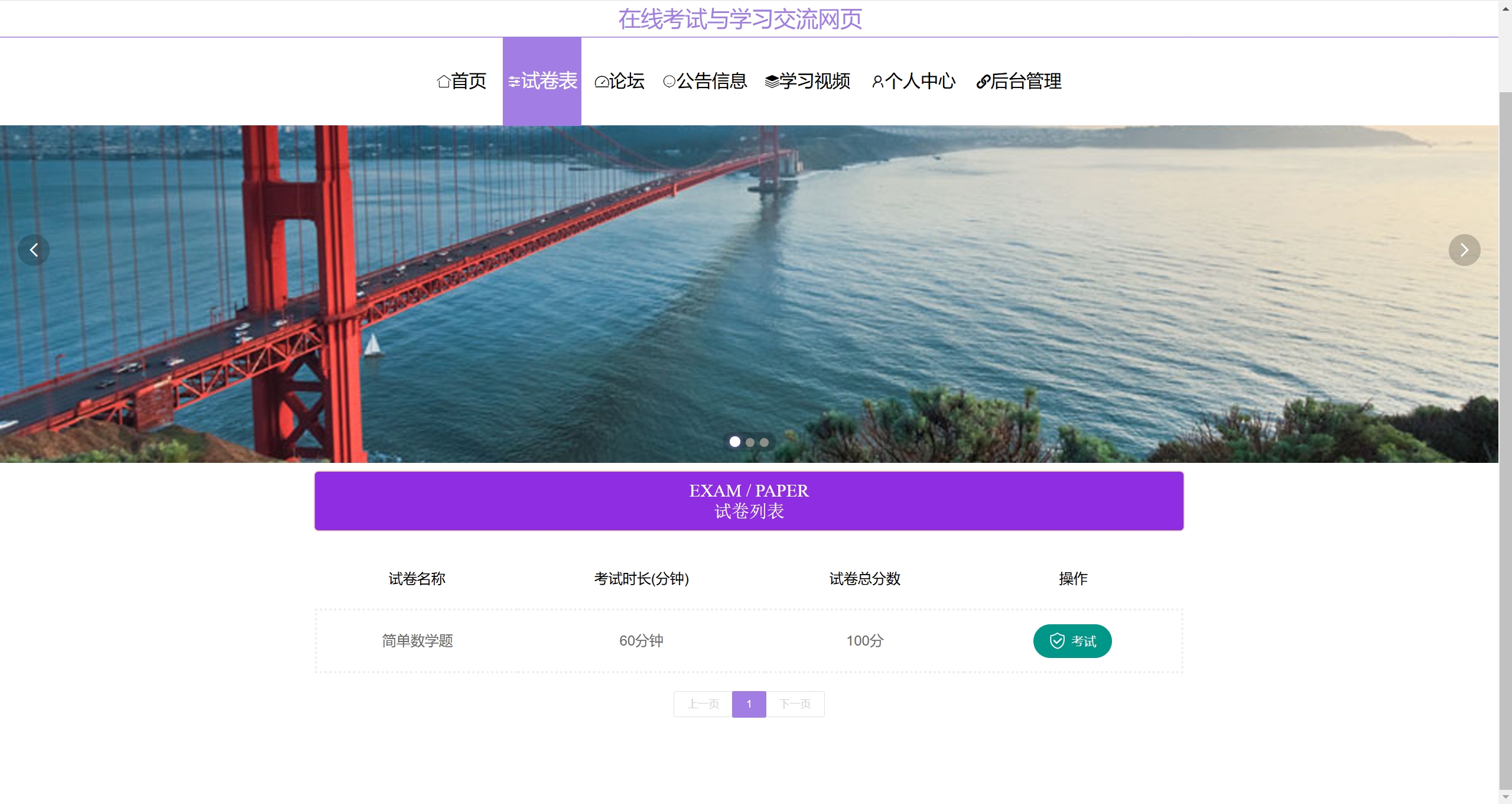Navigate to 学习视频 learning videos
The height and width of the screenshot is (804, 1512).
[x=807, y=81]
